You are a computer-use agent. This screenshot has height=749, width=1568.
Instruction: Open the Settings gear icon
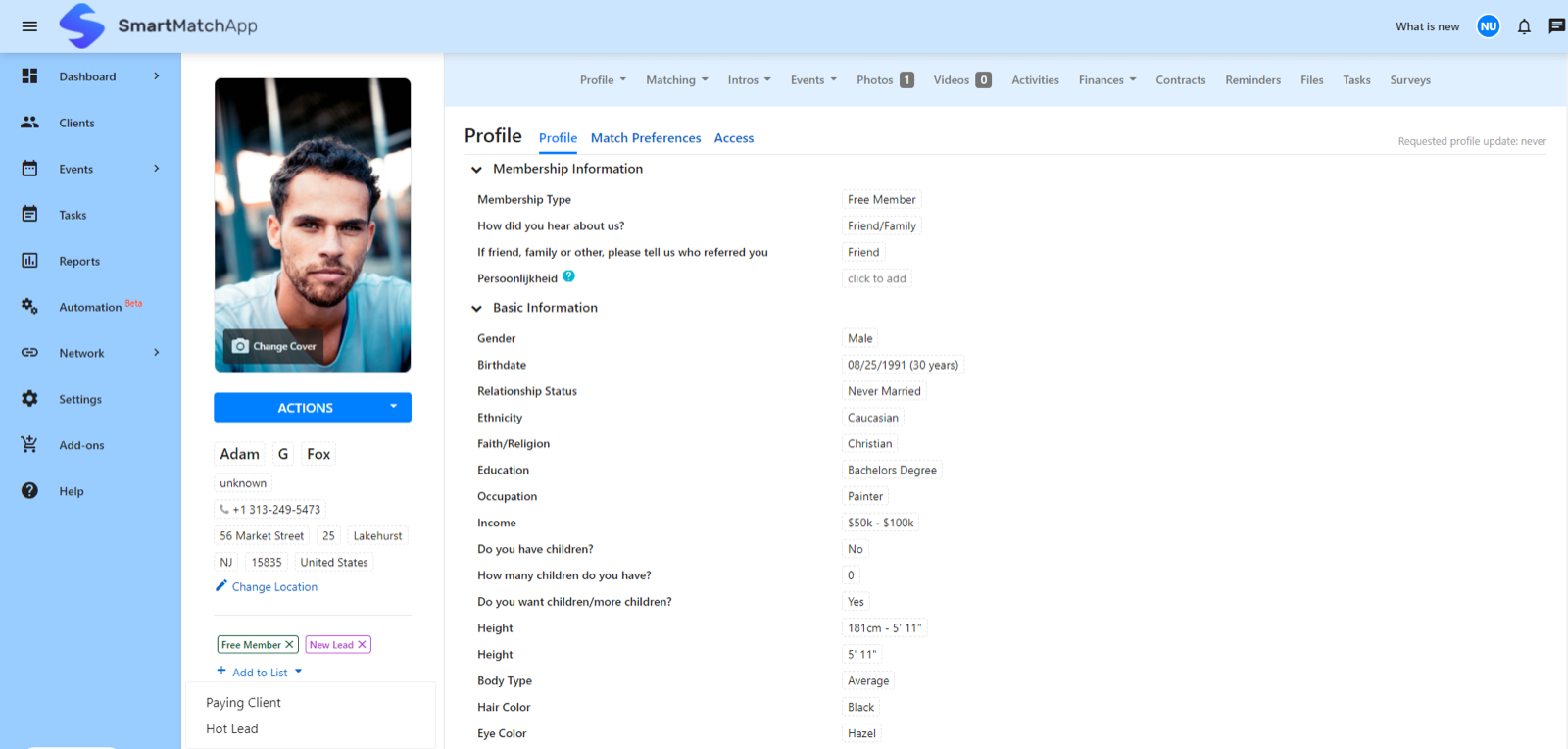tap(29, 399)
